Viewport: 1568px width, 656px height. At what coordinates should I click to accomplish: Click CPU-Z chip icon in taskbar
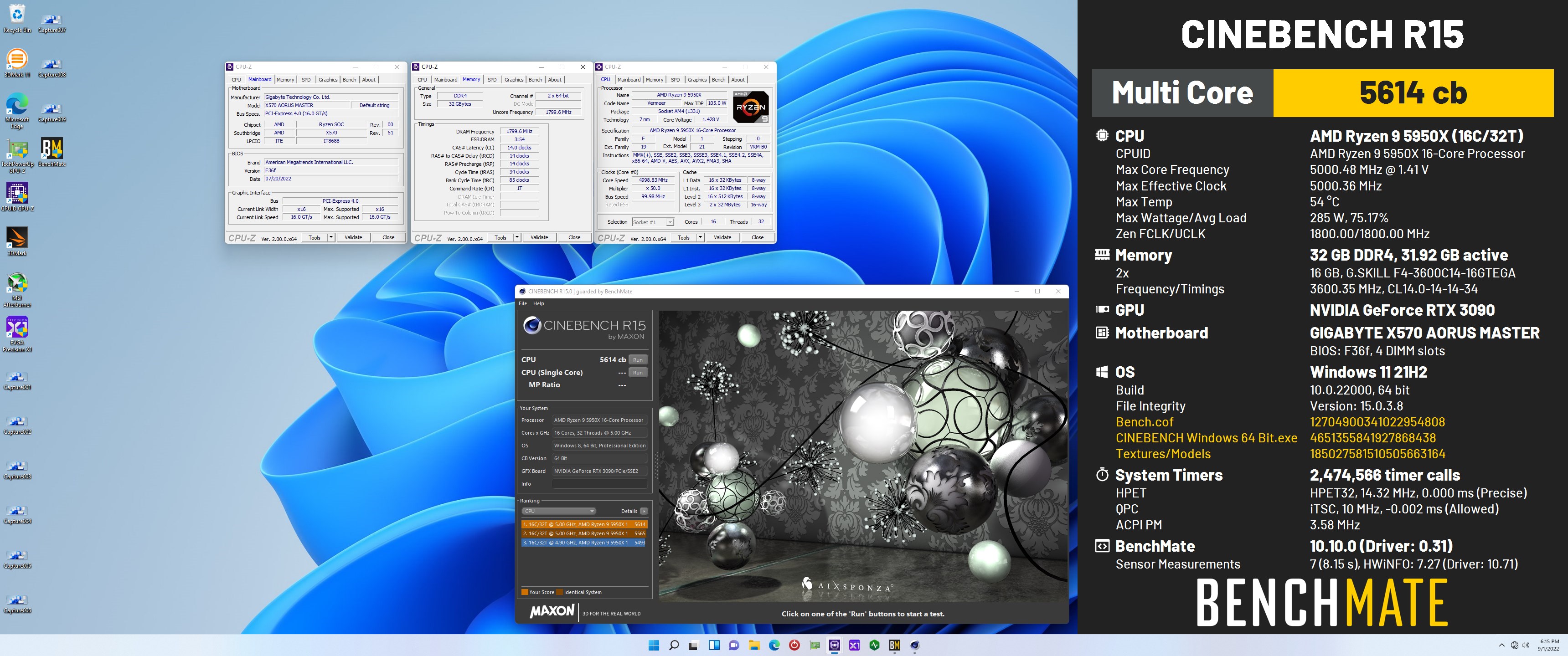pos(834,645)
